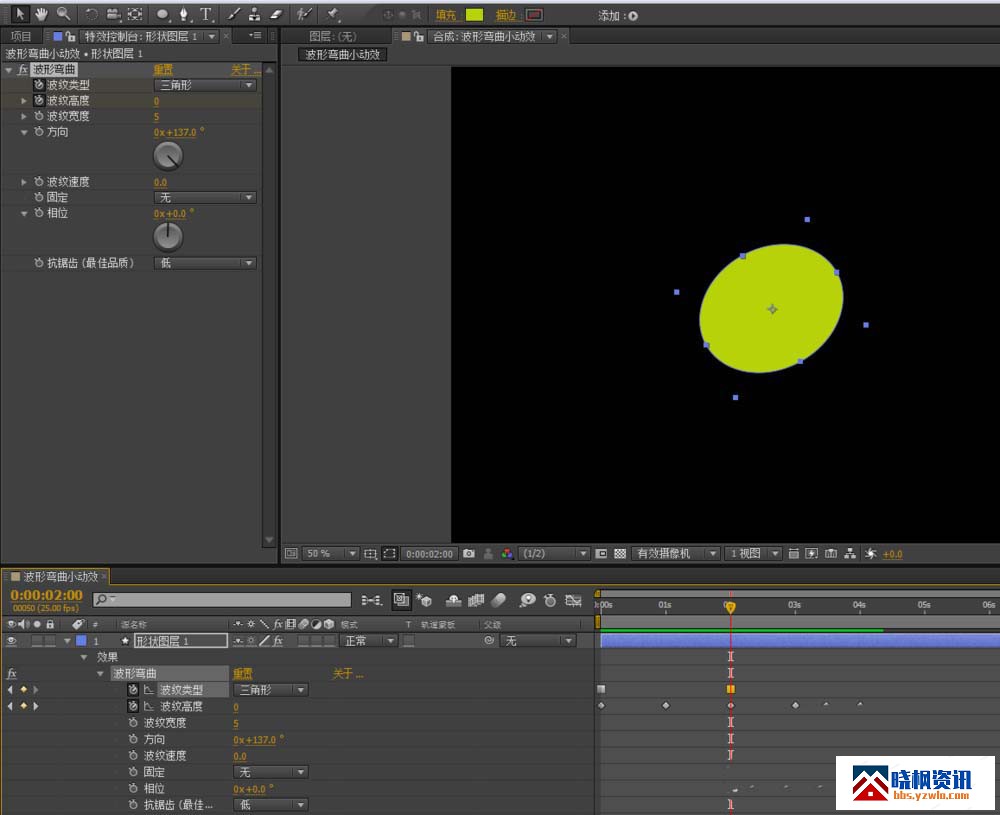Toggle 波纹高度 stopwatch in effect controls
Viewport: 1000px width, 815px height.
[x=39, y=100]
